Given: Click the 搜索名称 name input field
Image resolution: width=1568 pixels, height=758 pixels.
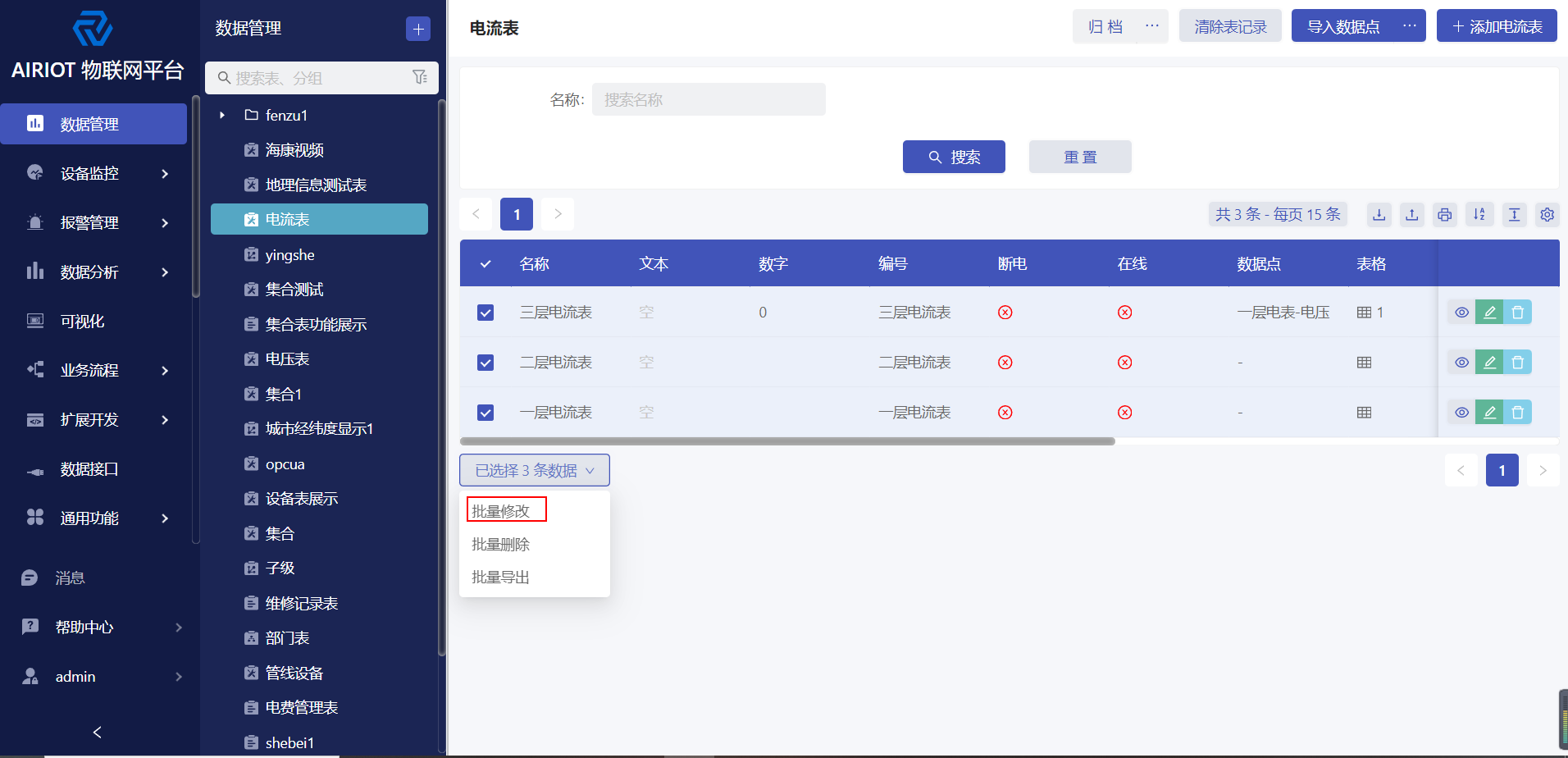Looking at the screenshot, I should [x=709, y=99].
